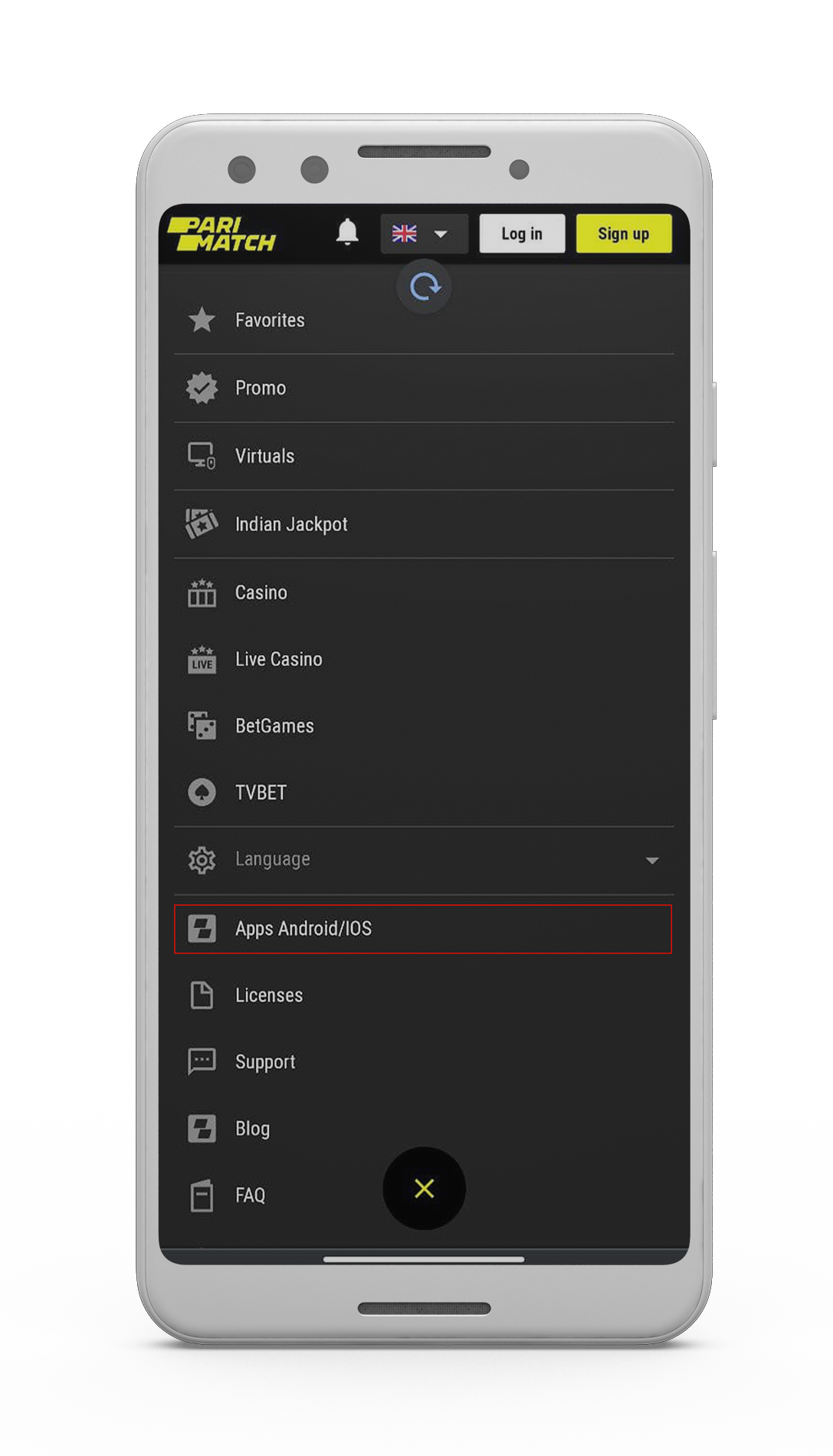833x1456 pixels.
Task: Open the Parimatch logo home link
Action: (x=221, y=234)
